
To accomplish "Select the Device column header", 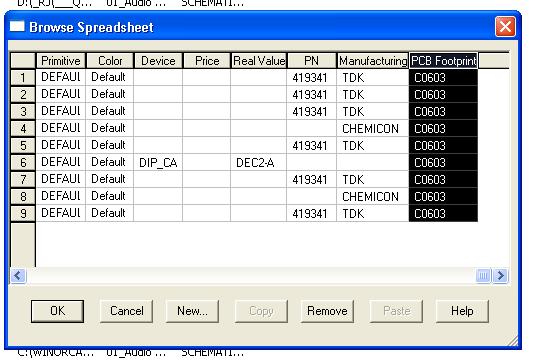I will pyautogui.click(x=158, y=61).
